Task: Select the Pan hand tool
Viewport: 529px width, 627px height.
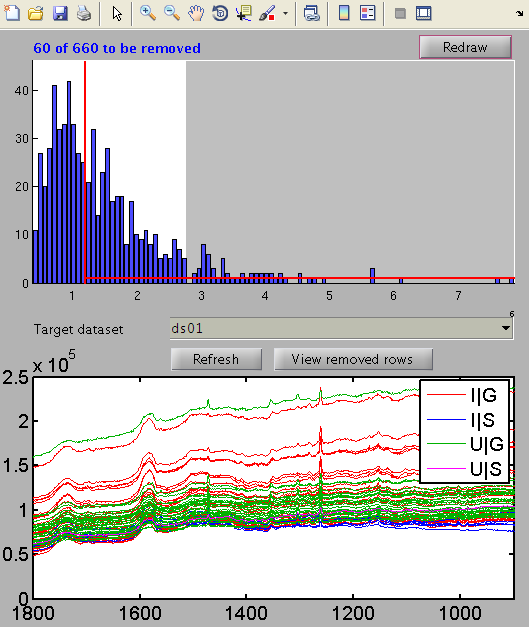Action: click(196, 13)
